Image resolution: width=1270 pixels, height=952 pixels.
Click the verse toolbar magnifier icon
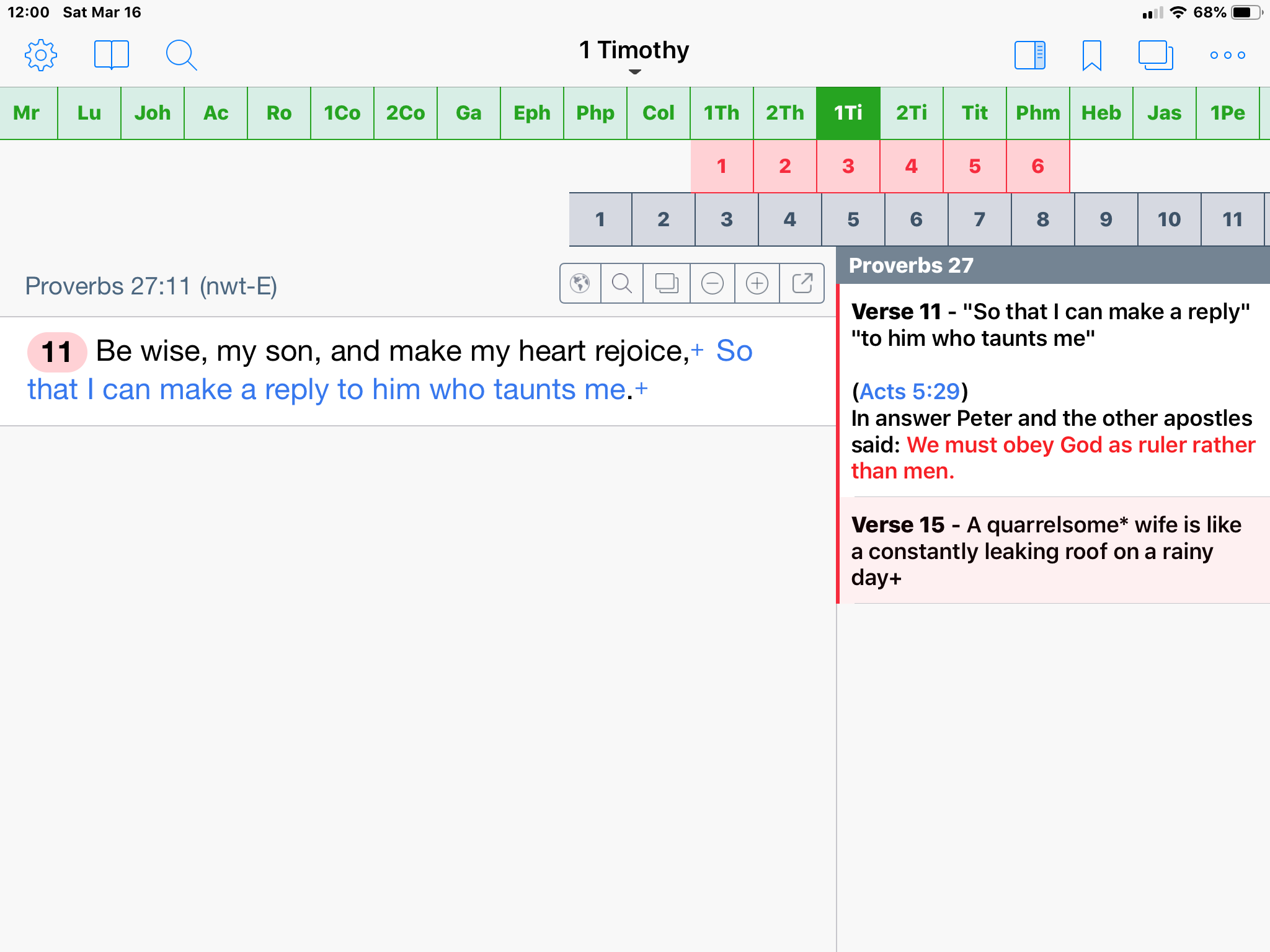point(622,284)
